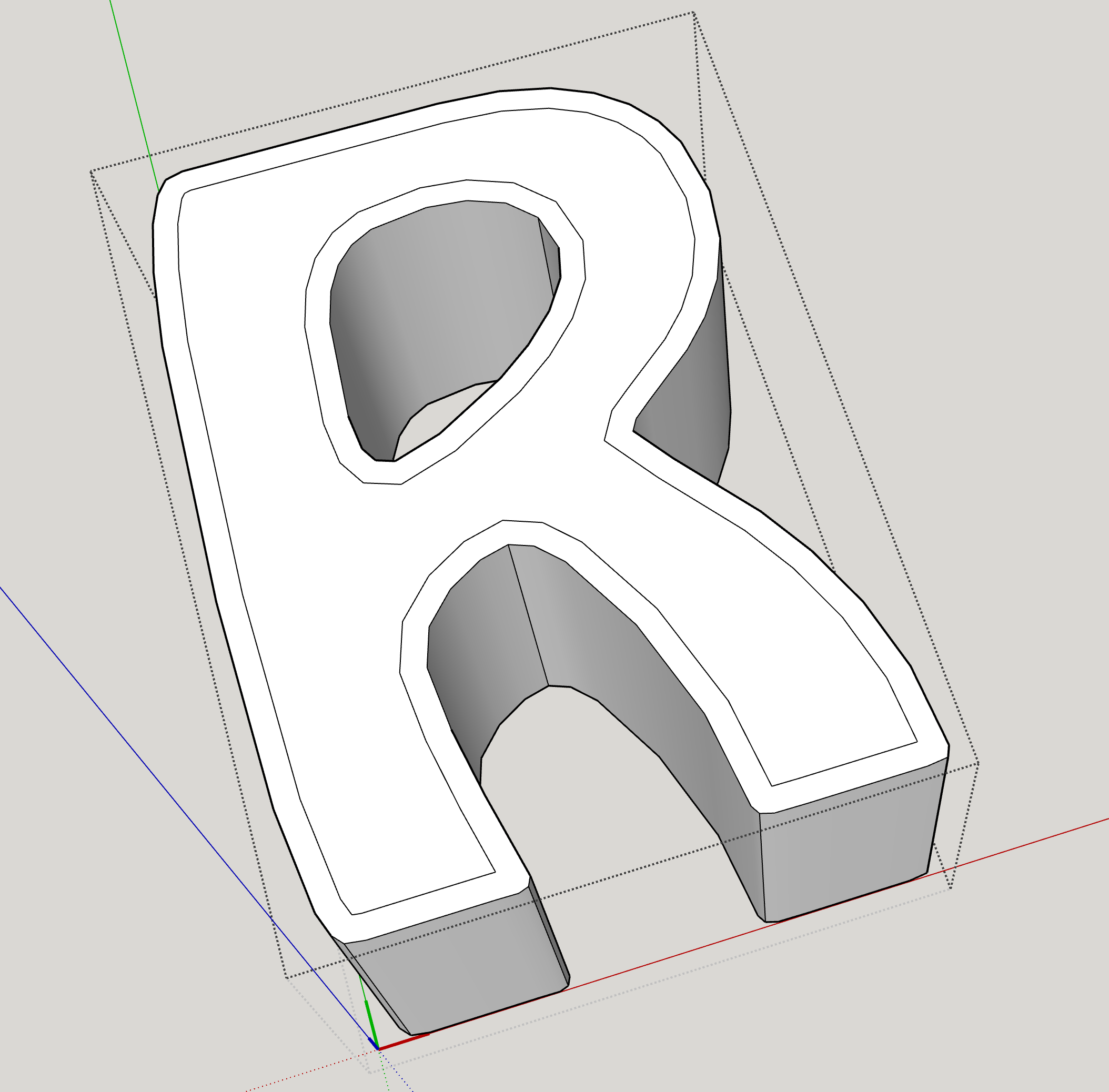Click the top-right corner of the dotted bounding box
Screen dimensions: 1109x1092
pyautogui.click(x=693, y=13)
